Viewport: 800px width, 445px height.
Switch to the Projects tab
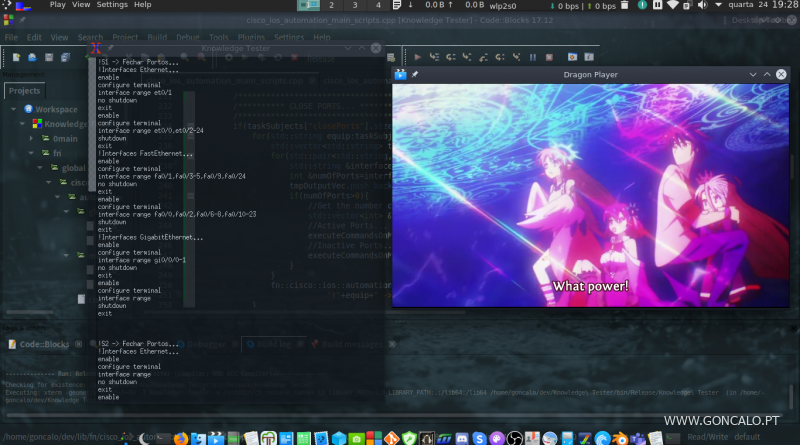[x=24, y=91]
